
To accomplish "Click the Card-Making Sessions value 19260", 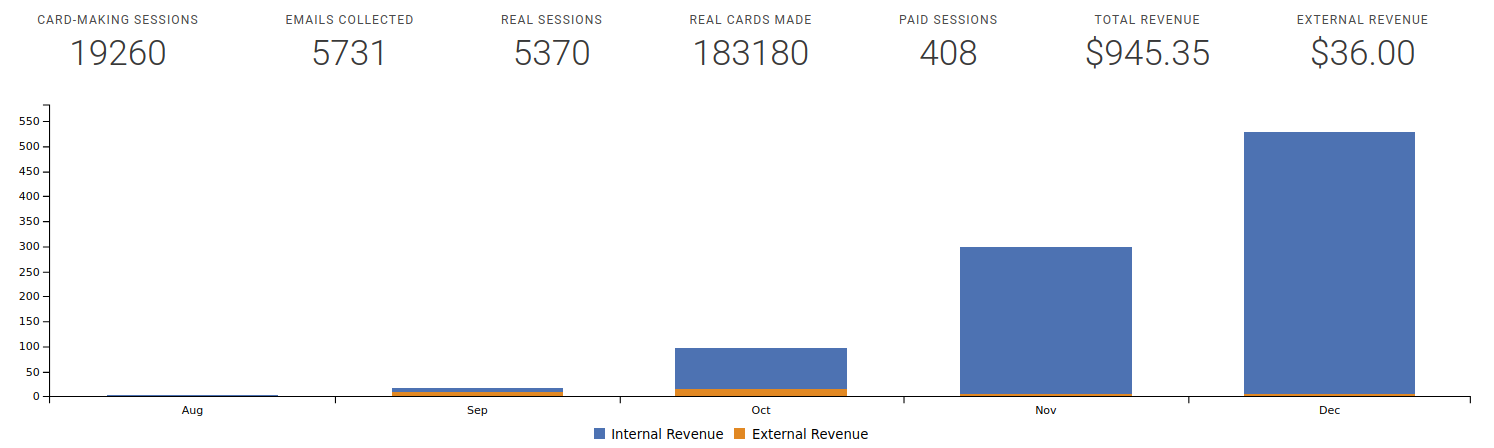I will click(118, 54).
